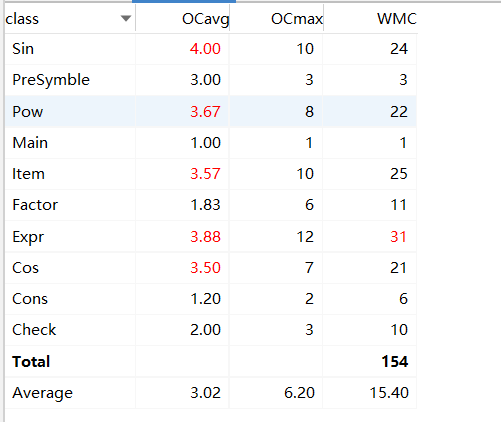Image resolution: width=501 pixels, height=422 pixels.
Task: Sort by the class column header
Action: point(70,19)
